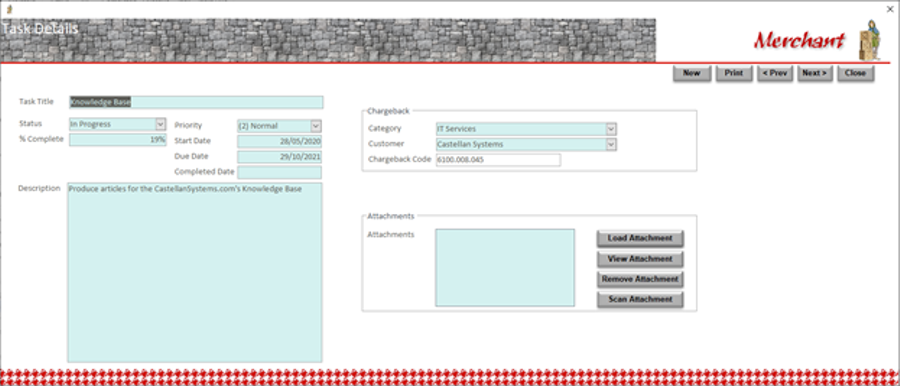900x386 pixels.
Task: Expand the Priority dropdown arrow
Action: [x=316, y=126]
